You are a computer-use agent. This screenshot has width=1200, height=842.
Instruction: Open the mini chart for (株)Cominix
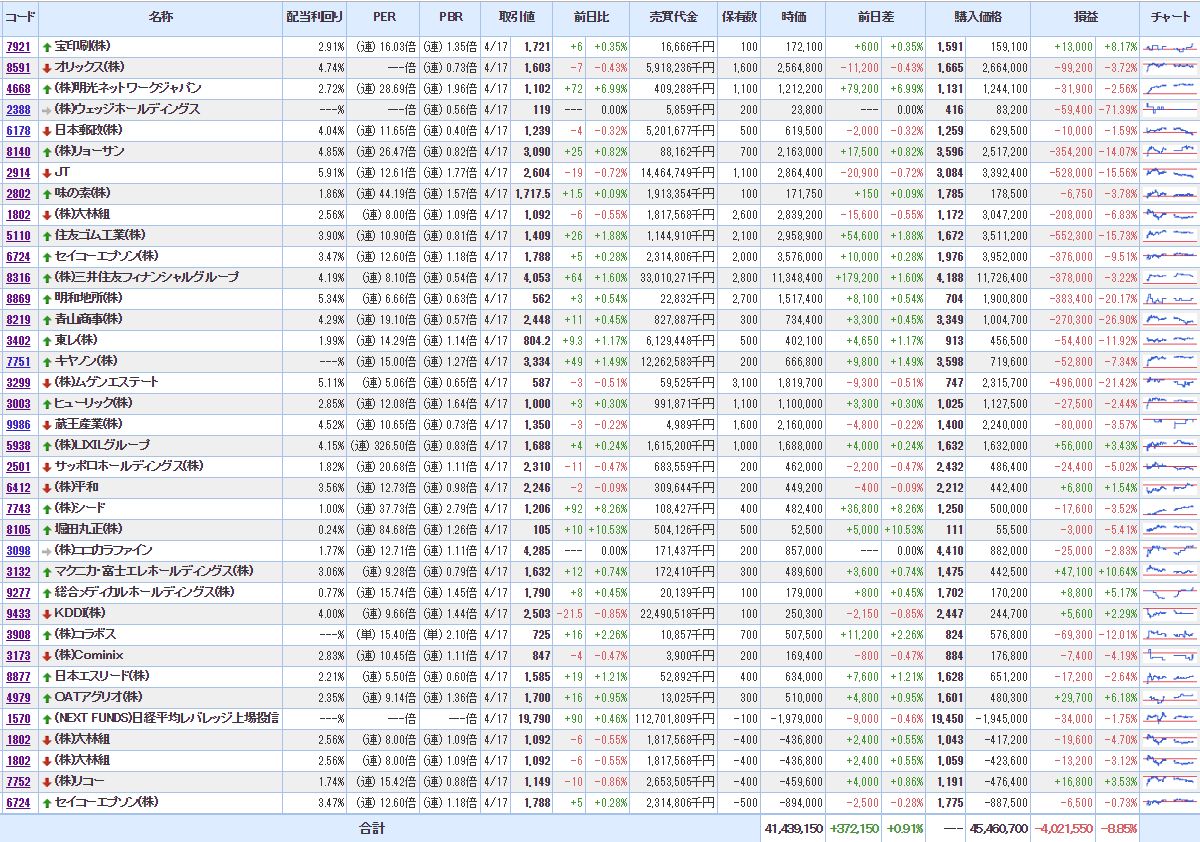[1169, 656]
